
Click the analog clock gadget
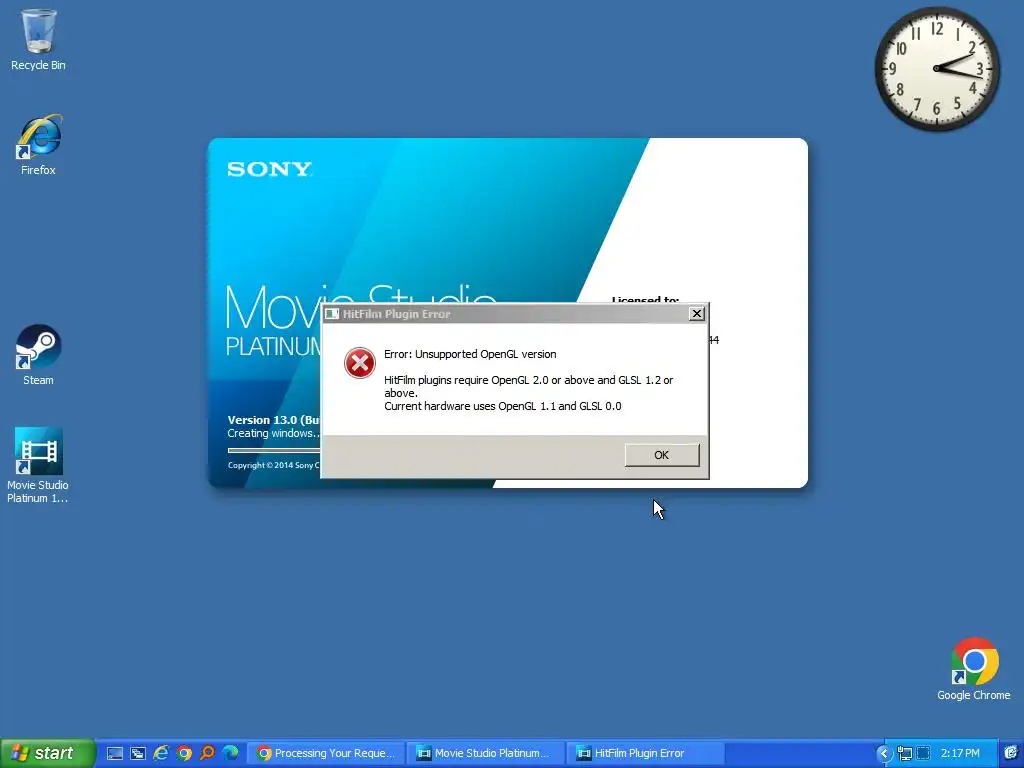pyautogui.click(x=937, y=69)
